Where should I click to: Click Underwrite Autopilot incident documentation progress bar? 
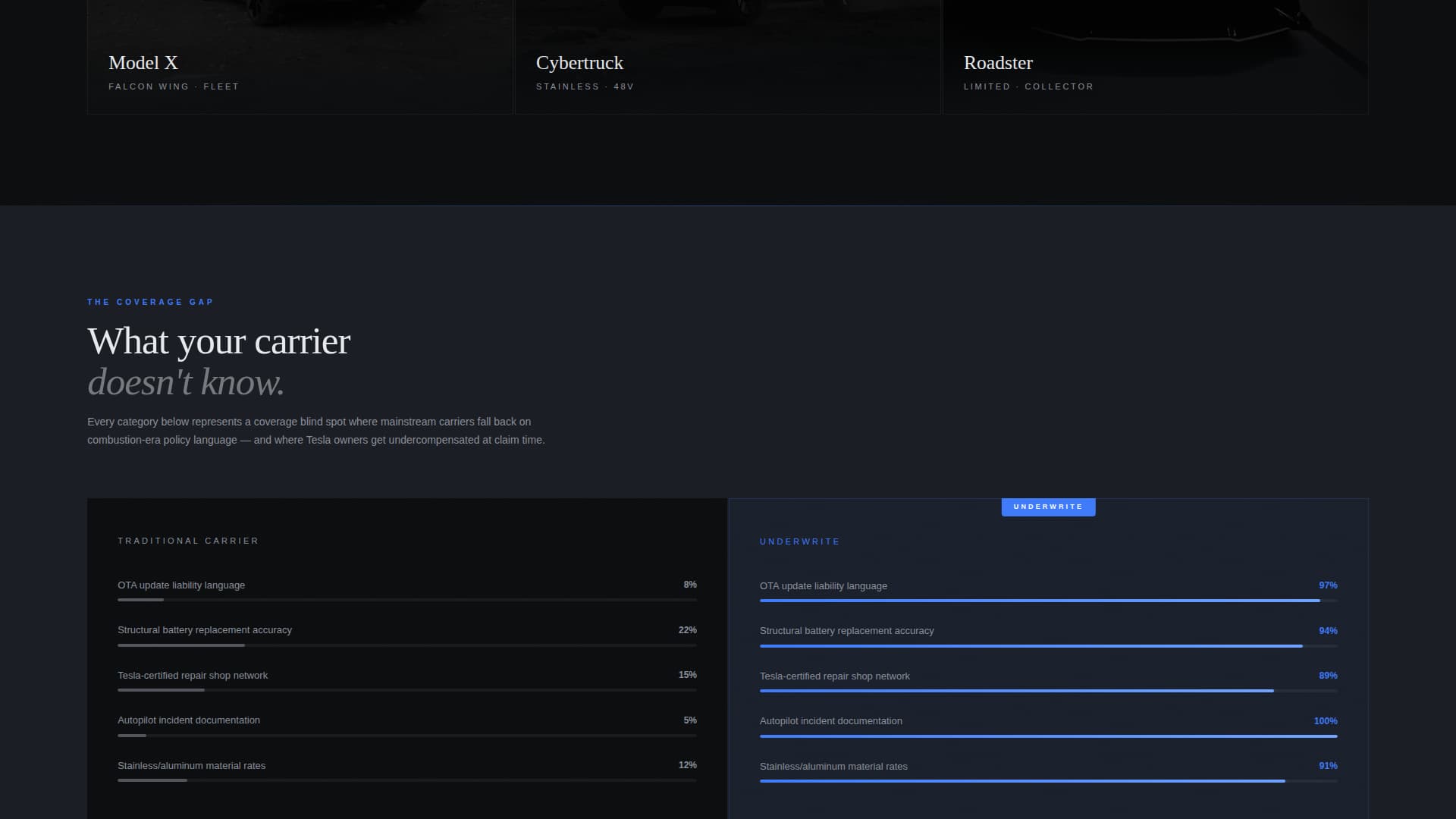pyautogui.click(x=1049, y=736)
